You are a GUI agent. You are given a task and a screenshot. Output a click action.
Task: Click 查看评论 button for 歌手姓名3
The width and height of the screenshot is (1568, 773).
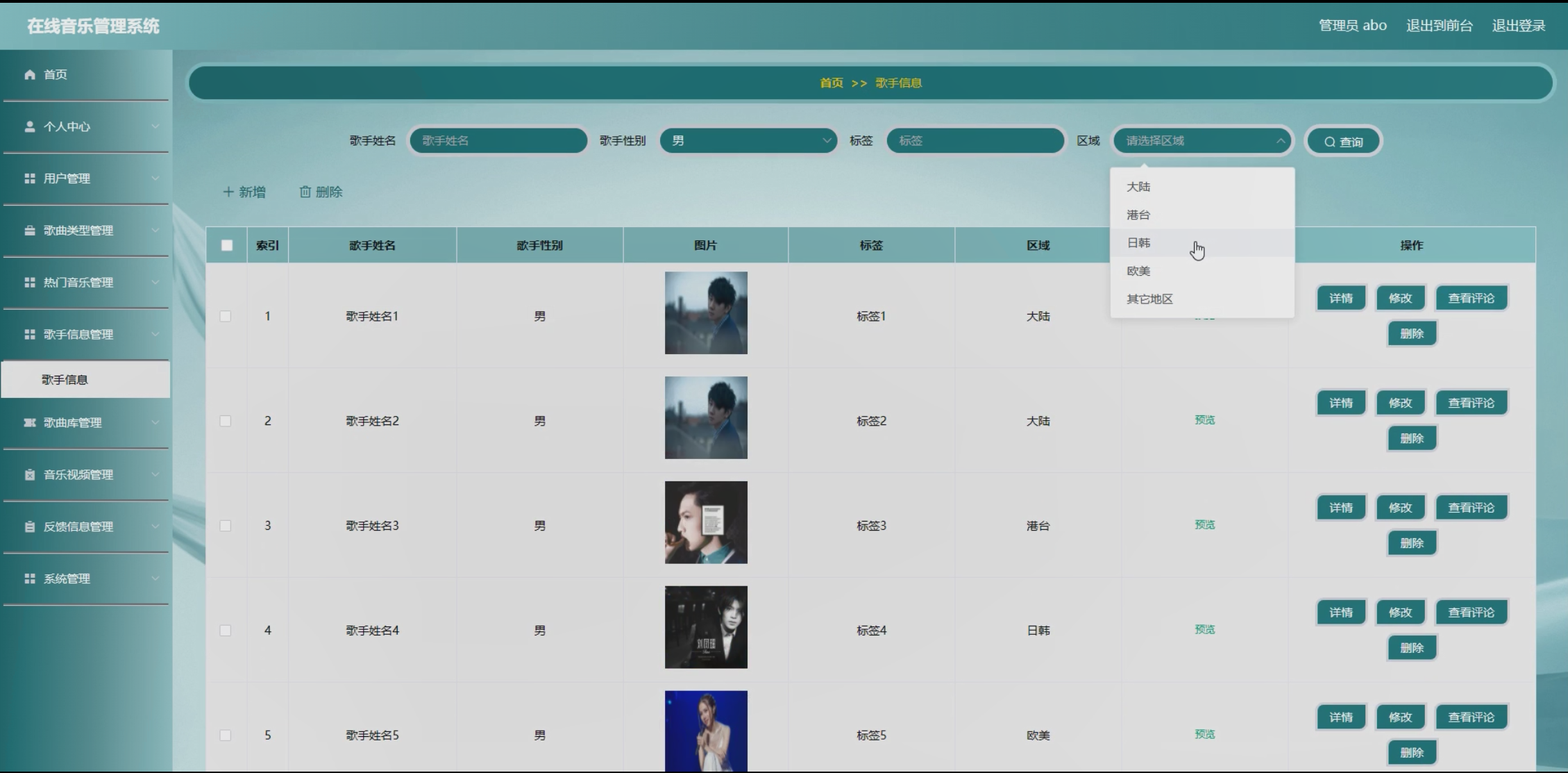coord(1471,508)
